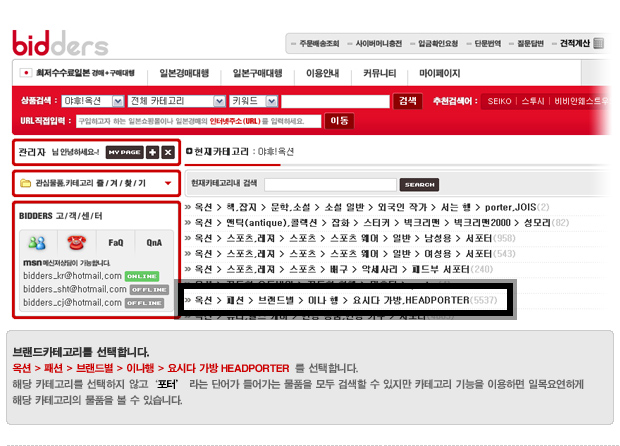
Task: Click the OFFLINE badge beside bidders_cj
Action: tap(144, 303)
